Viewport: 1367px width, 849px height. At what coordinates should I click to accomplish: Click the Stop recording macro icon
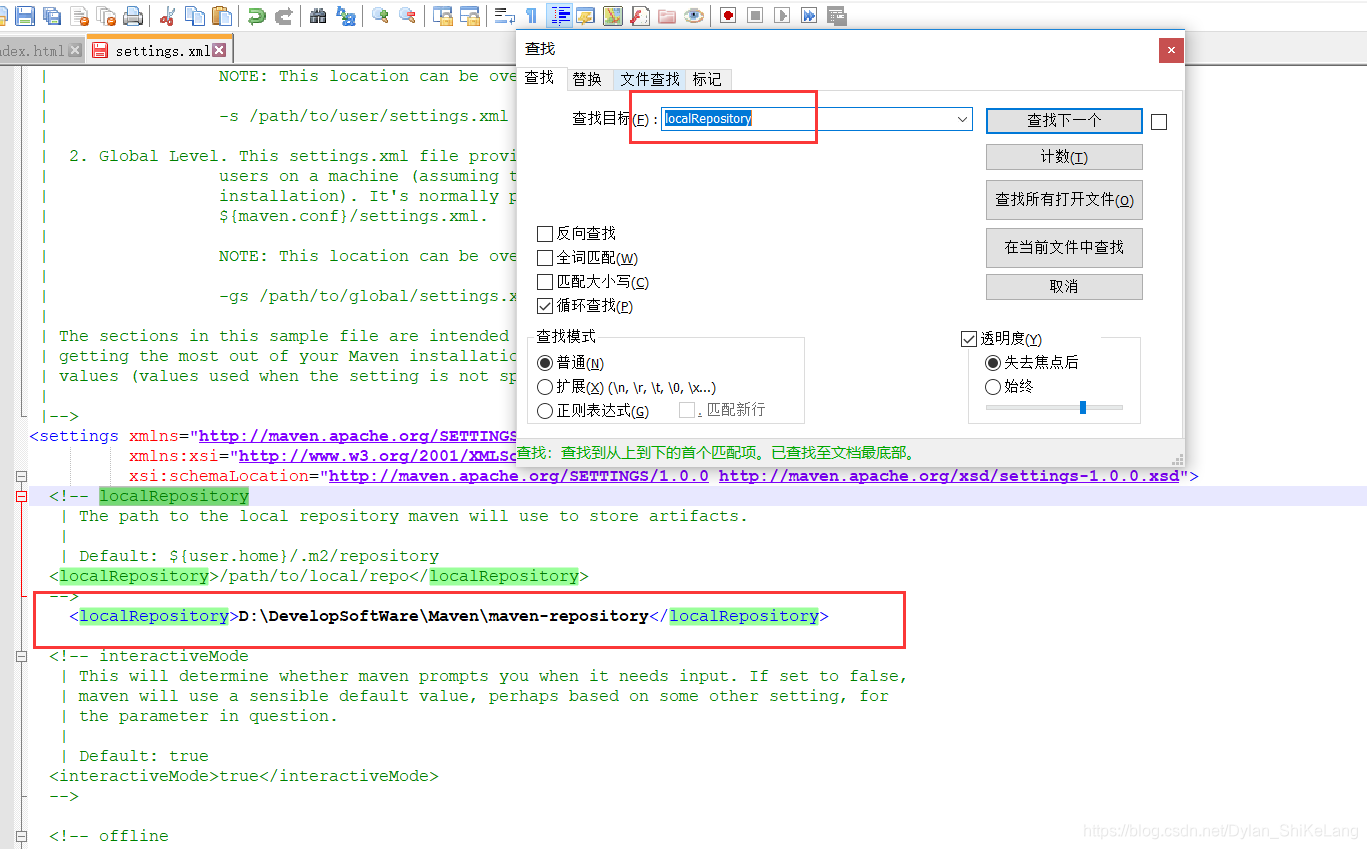(x=755, y=16)
